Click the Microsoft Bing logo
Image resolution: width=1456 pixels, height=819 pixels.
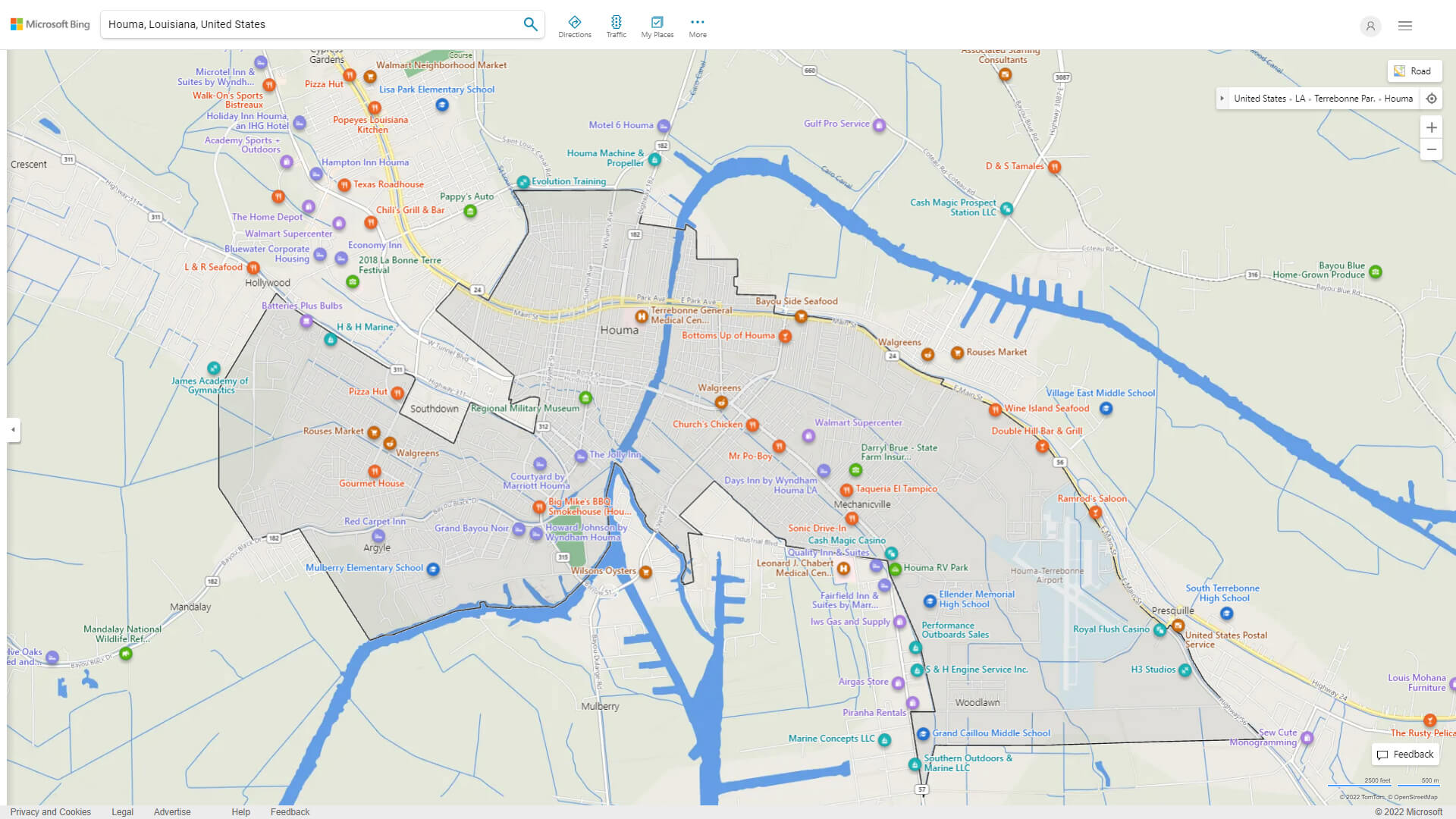click(x=49, y=24)
